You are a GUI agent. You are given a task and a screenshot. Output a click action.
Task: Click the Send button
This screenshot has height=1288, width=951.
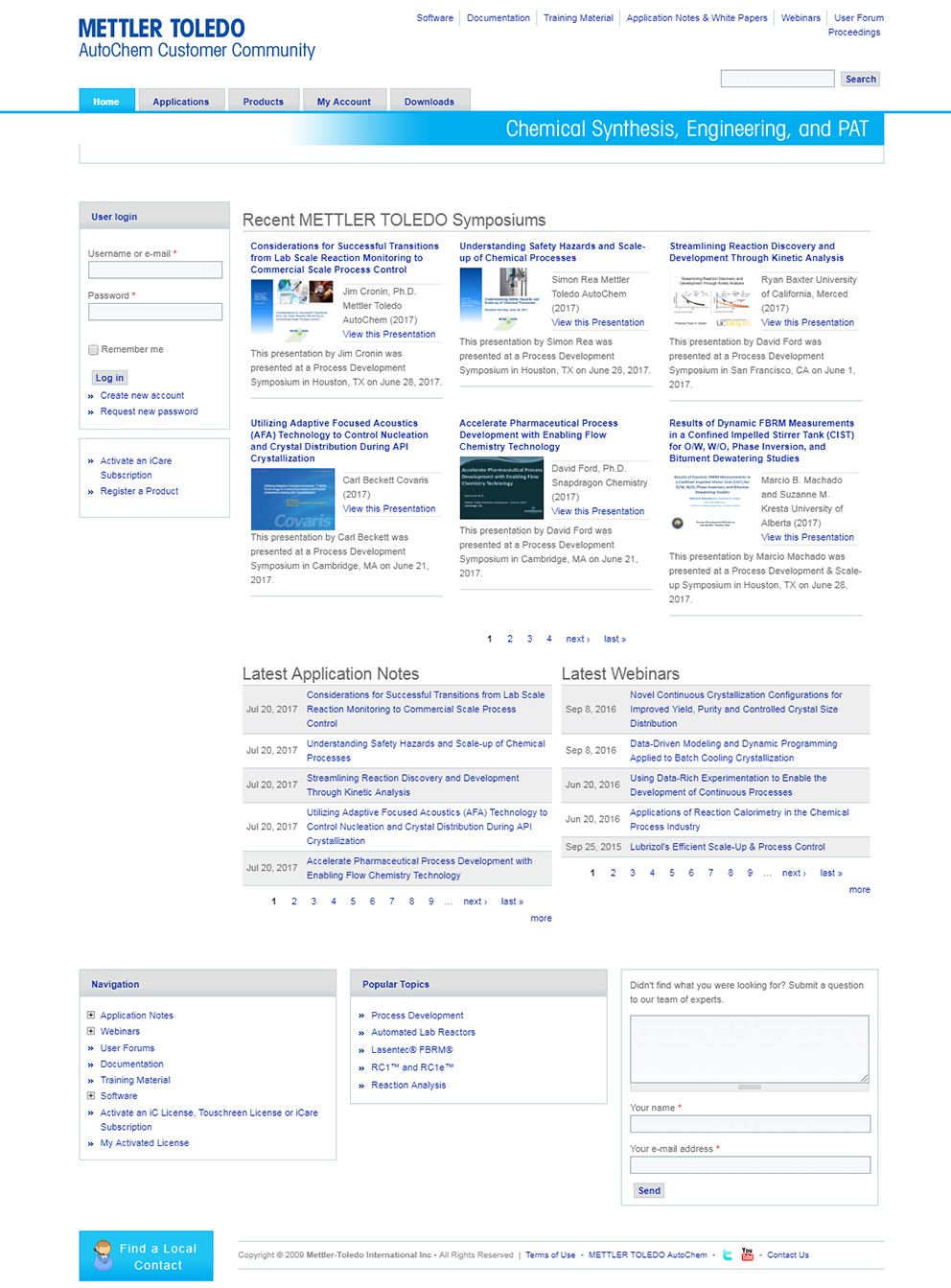649,1190
